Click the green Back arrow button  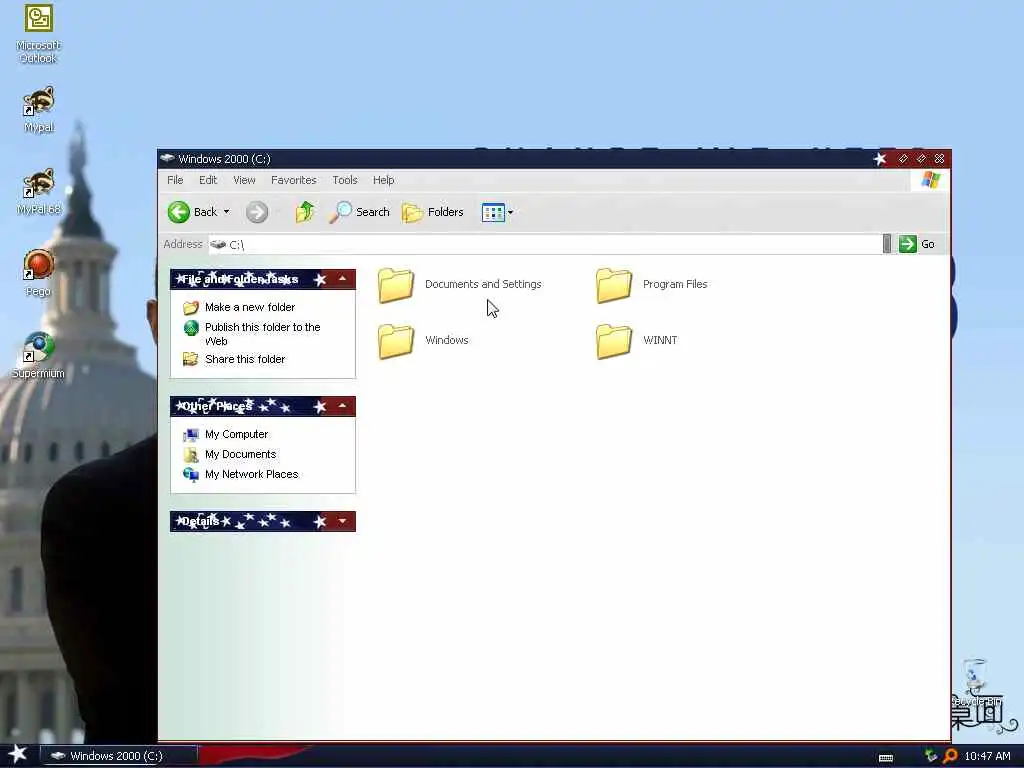point(178,212)
